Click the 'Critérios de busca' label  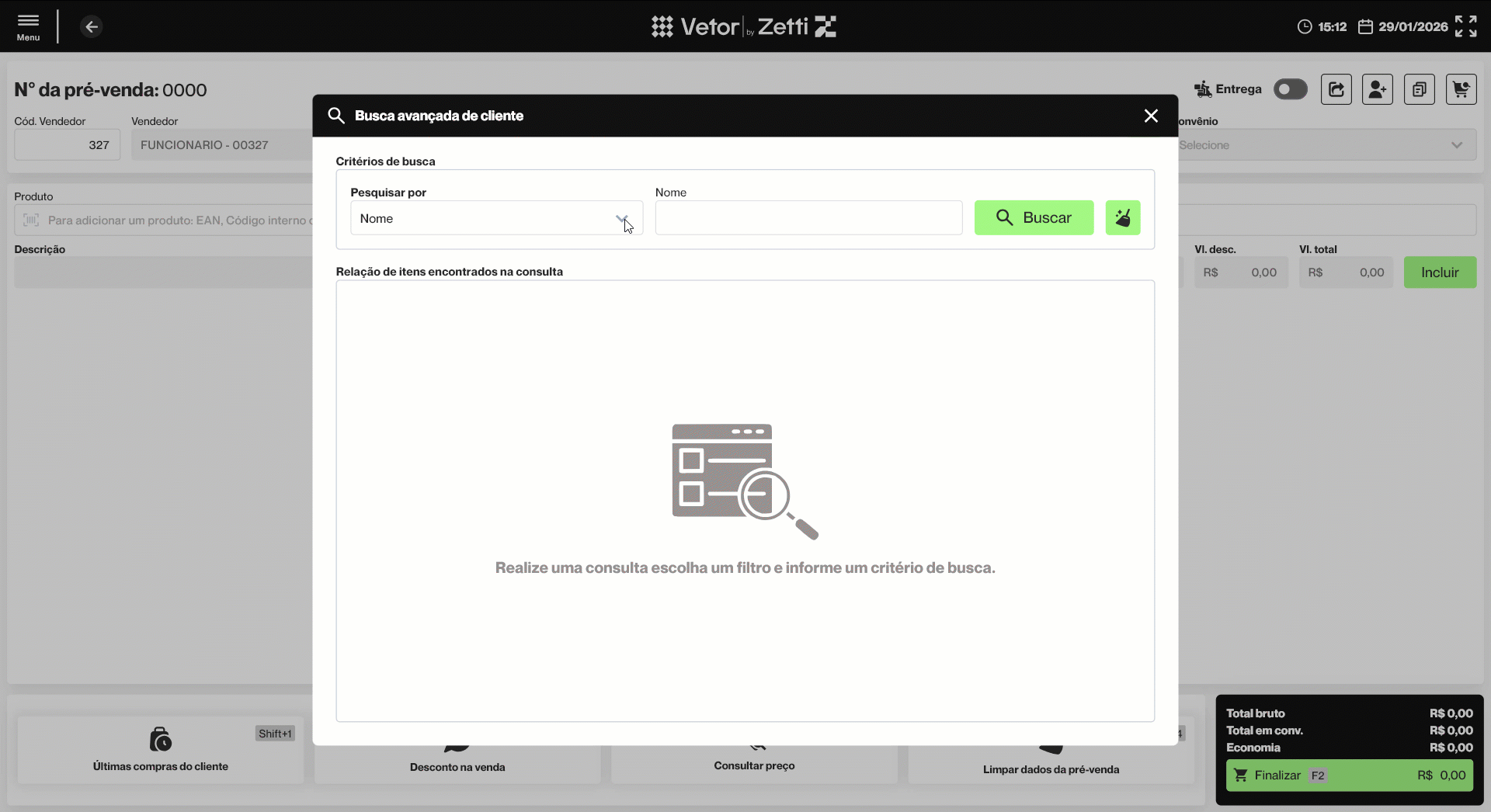point(385,161)
